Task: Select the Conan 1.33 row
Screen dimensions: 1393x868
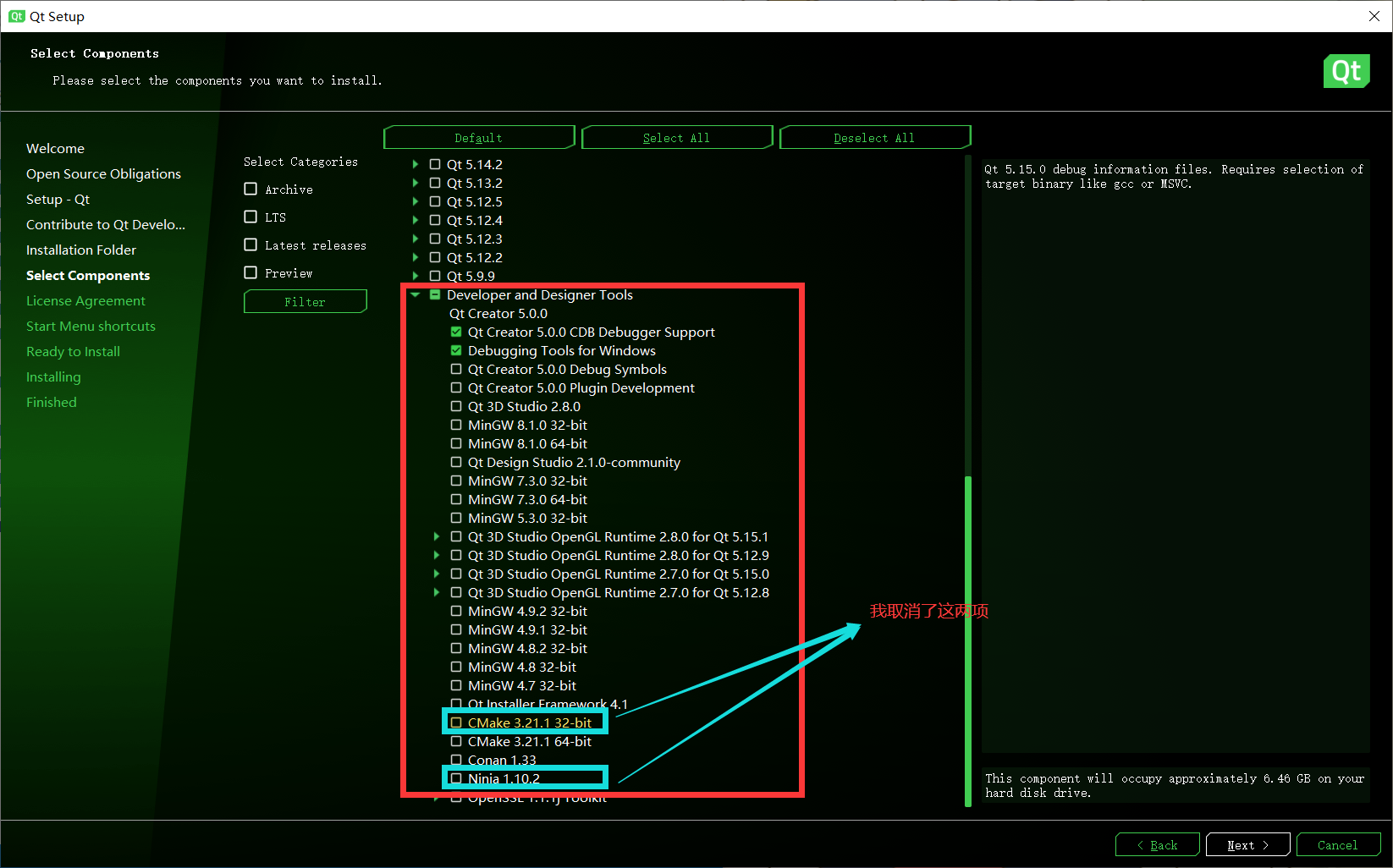Action: click(502, 760)
